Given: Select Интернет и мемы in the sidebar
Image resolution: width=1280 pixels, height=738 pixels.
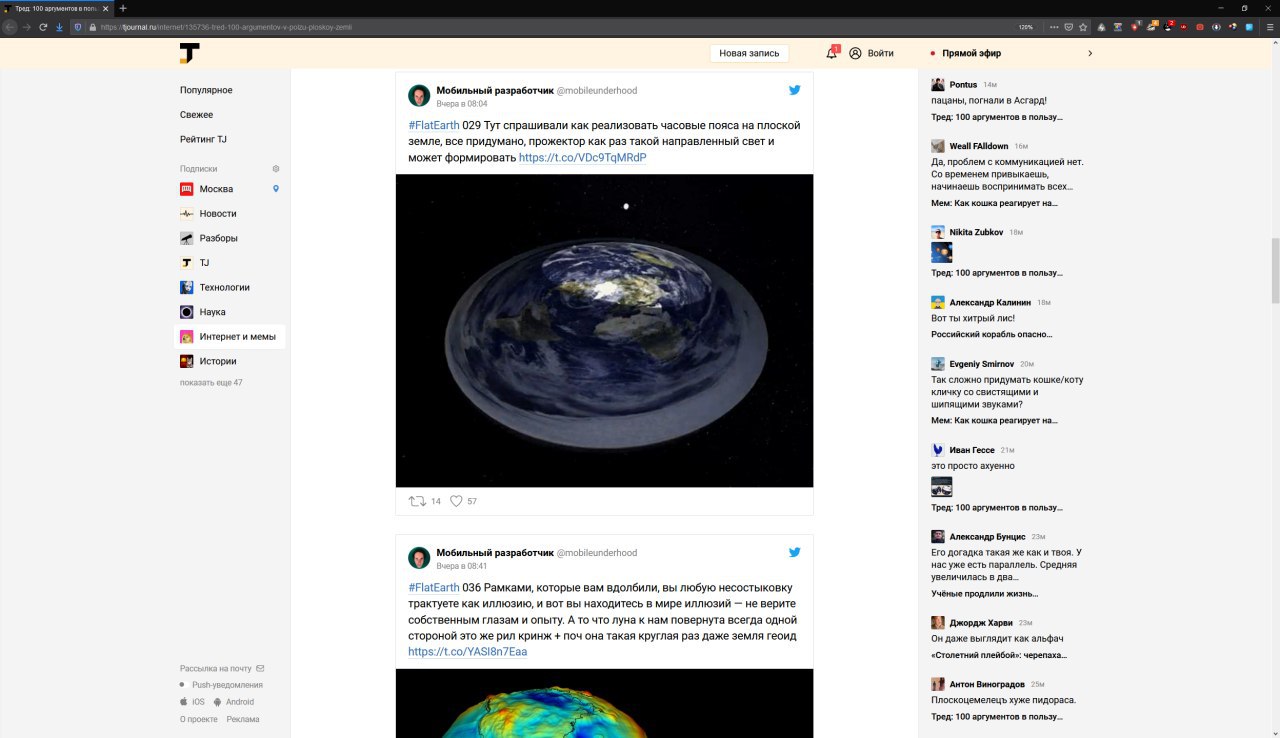Looking at the screenshot, I should (229, 337).
